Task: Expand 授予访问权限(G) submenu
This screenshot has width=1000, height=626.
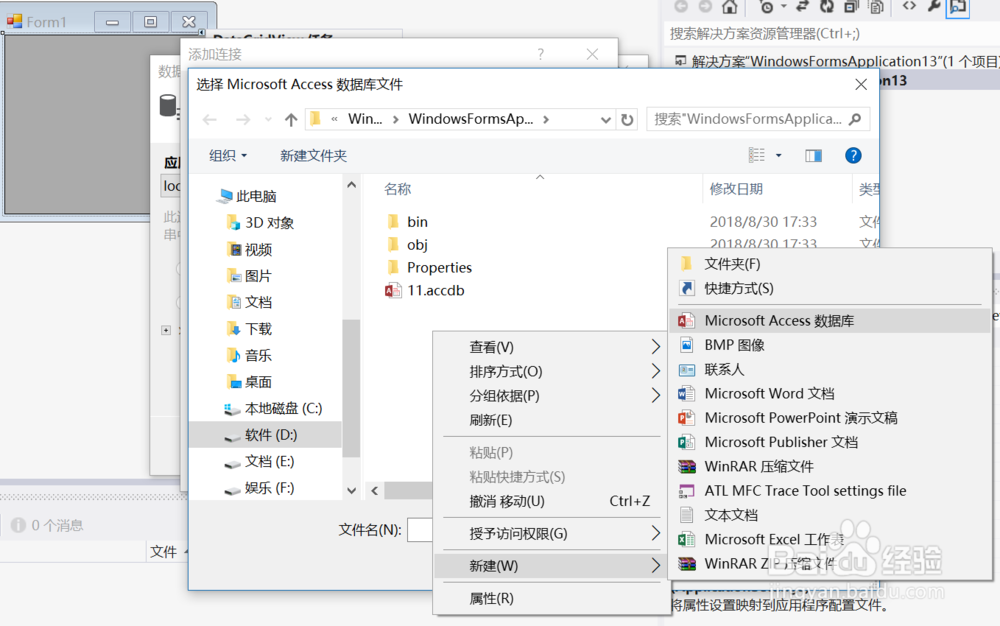Action: coord(551,534)
